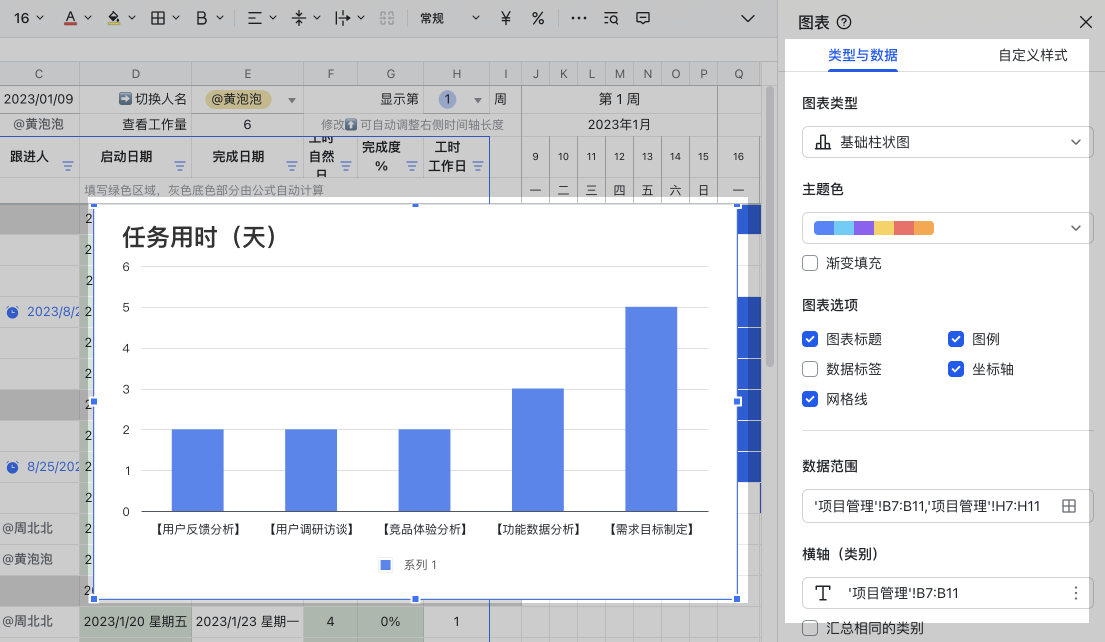Click the help icon next to 图表
The width and height of the screenshot is (1105, 642).
click(x=844, y=23)
